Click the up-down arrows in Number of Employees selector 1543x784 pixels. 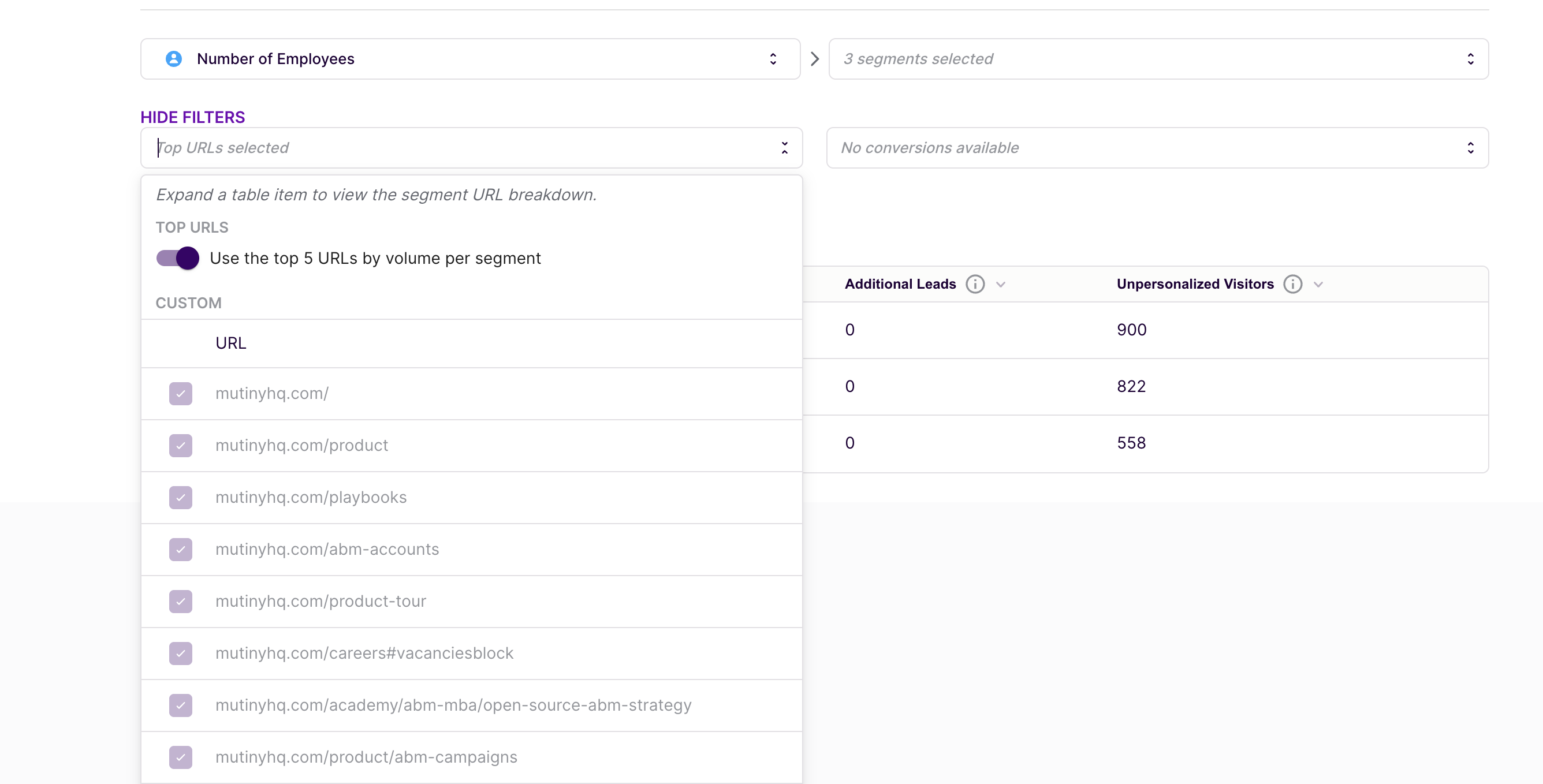point(773,59)
